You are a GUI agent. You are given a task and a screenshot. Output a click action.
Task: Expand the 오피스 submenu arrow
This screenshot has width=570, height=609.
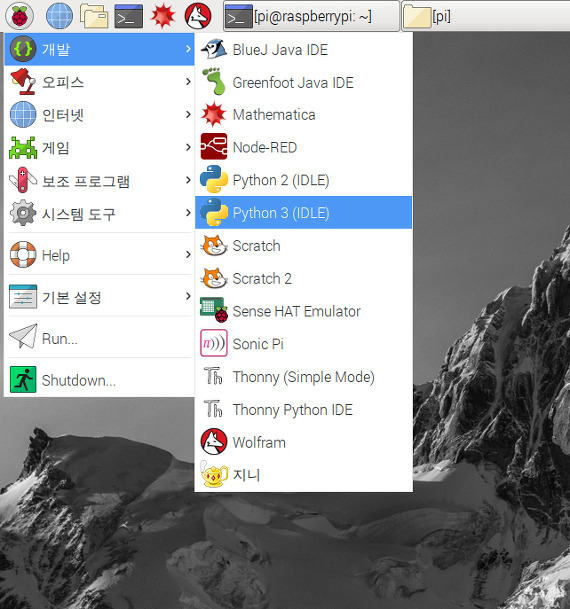[188, 82]
